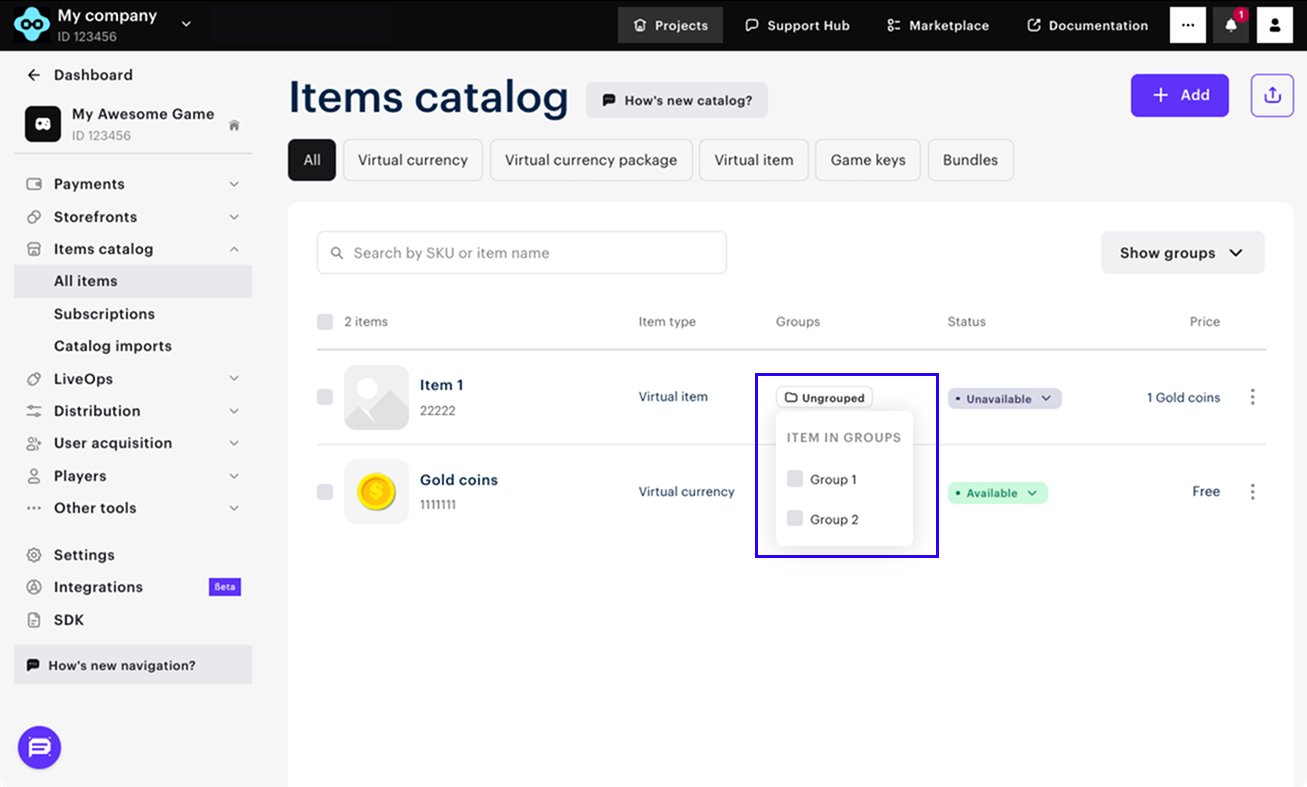
Task: Click the export upload icon button
Action: [1272, 95]
